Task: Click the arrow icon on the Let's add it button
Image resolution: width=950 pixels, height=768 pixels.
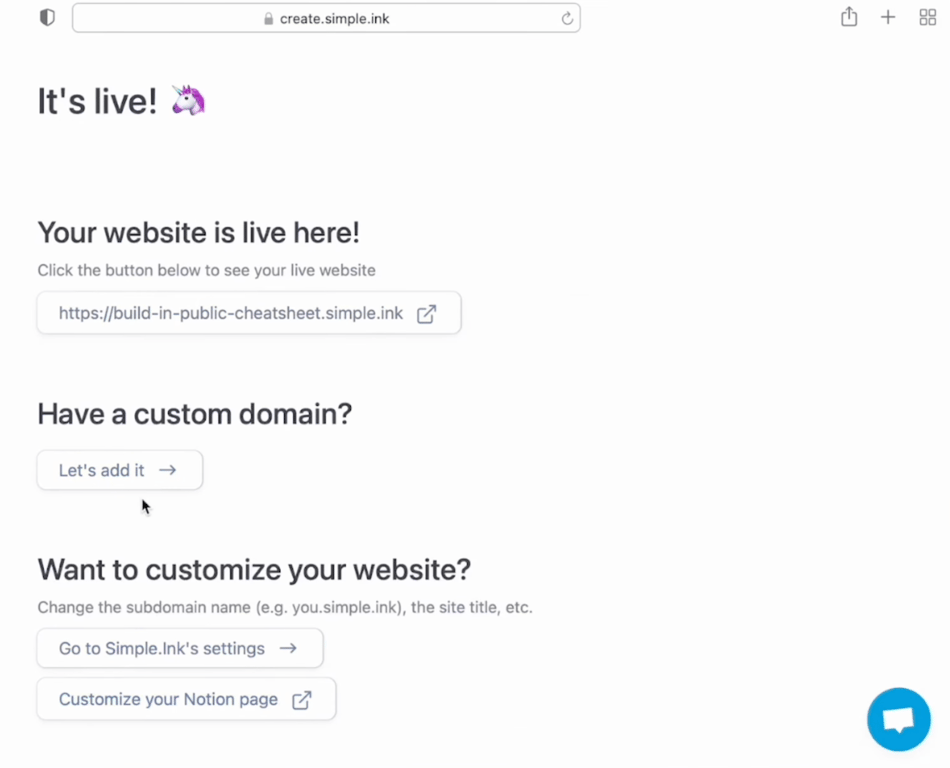Action: 167,470
